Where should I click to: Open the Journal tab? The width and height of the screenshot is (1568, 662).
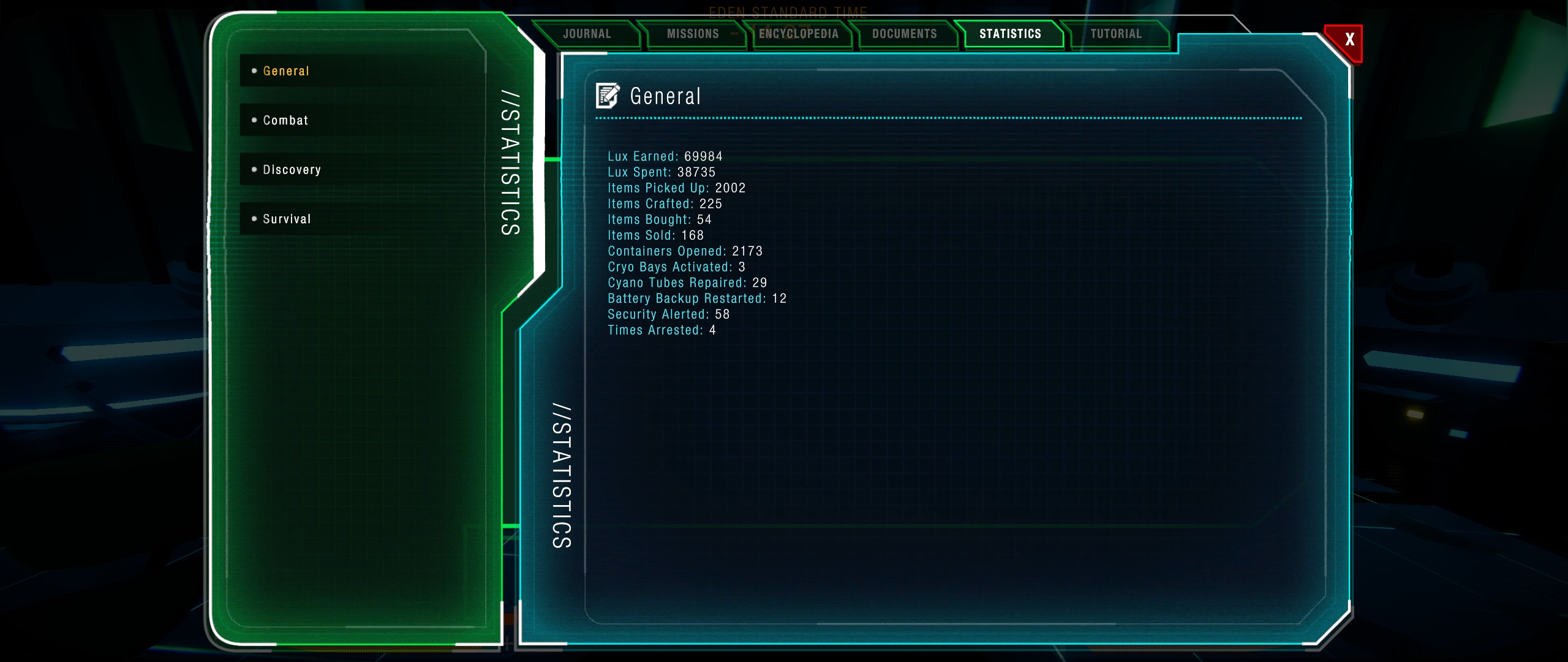tap(587, 34)
